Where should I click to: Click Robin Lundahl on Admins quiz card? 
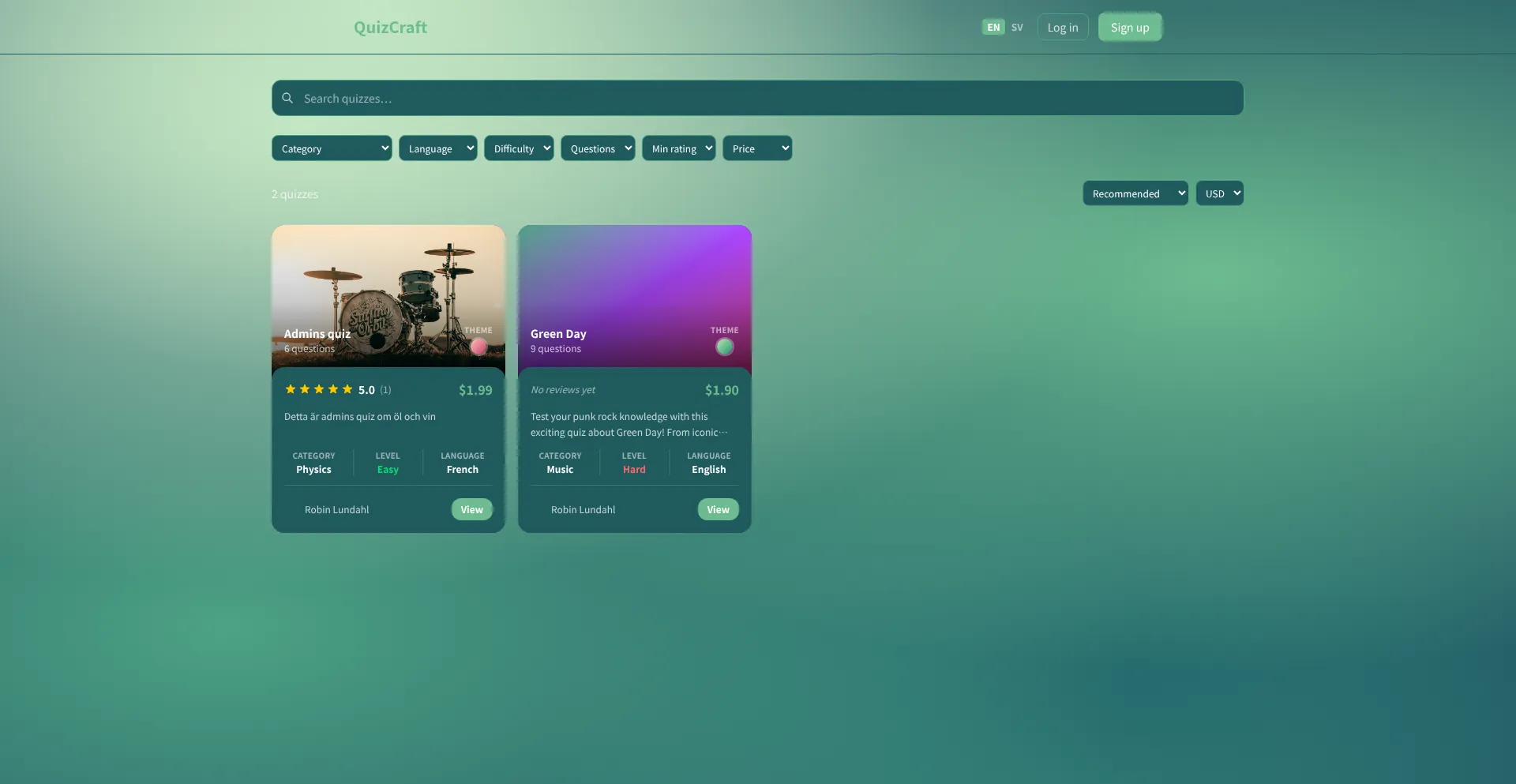(337, 509)
